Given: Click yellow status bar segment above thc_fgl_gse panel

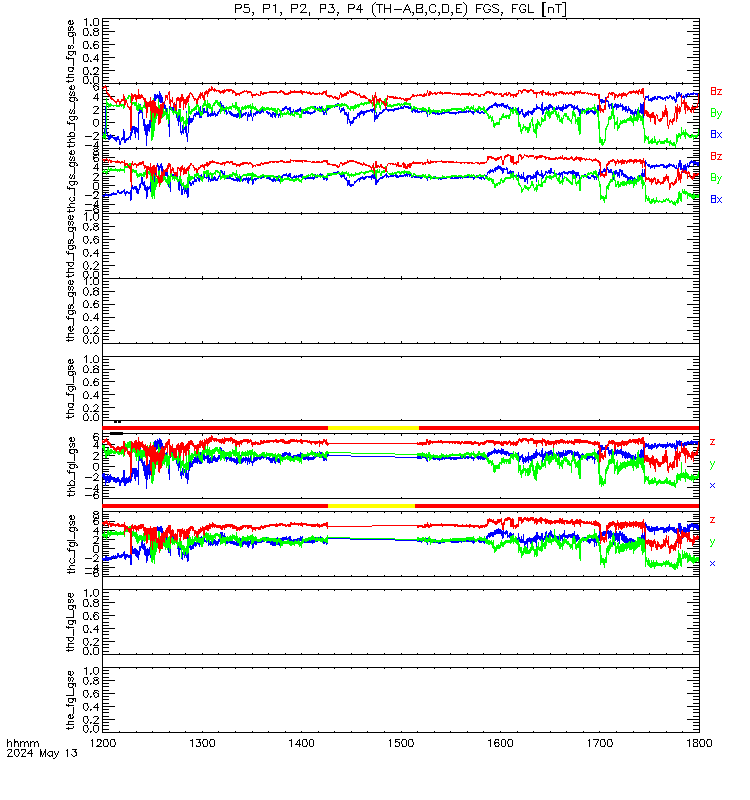Looking at the screenshot, I should [x=371, y=506].
